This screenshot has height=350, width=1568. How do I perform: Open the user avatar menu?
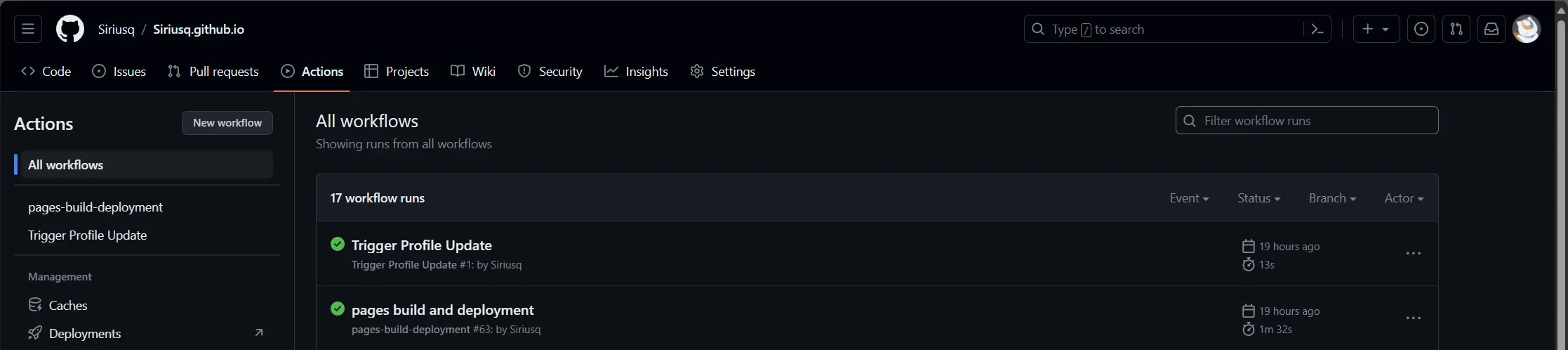[x=1526, y=30]
